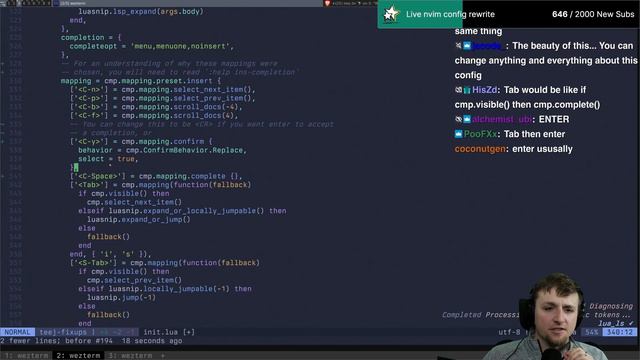Click the '646 / 2000 New Subs' goal counter
The image size is (640, 360).
click(593, 14)
